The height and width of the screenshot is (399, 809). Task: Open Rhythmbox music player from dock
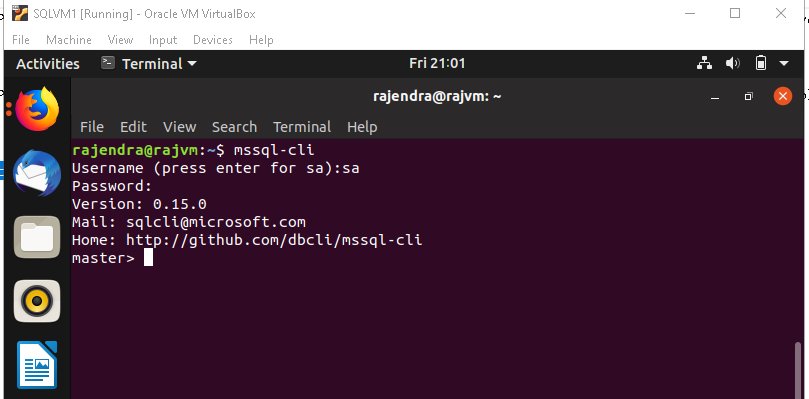37,300
